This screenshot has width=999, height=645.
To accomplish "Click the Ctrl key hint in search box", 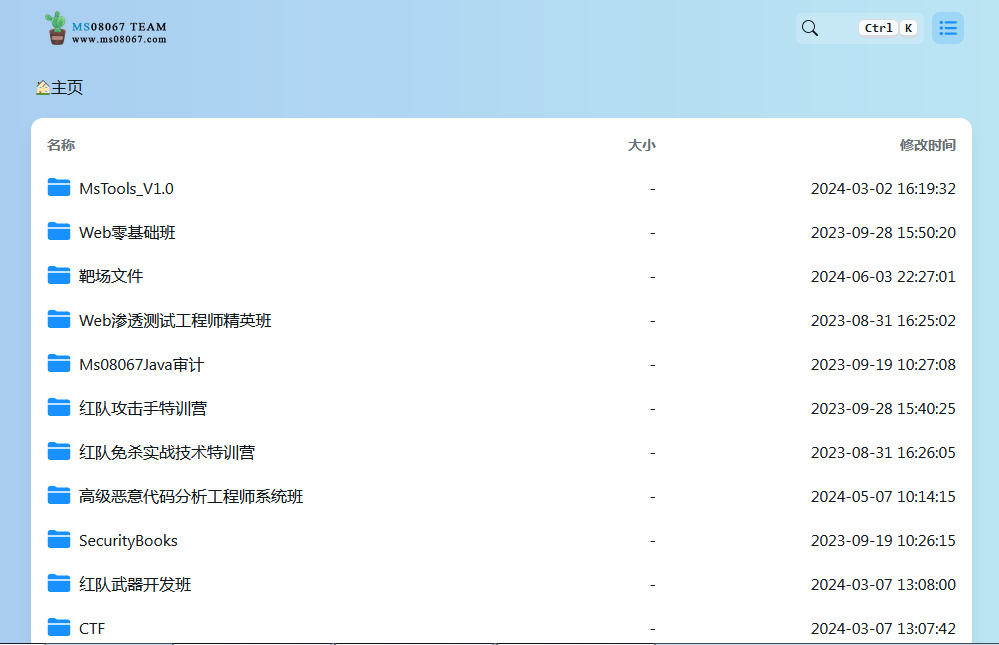I will [878, 28].
